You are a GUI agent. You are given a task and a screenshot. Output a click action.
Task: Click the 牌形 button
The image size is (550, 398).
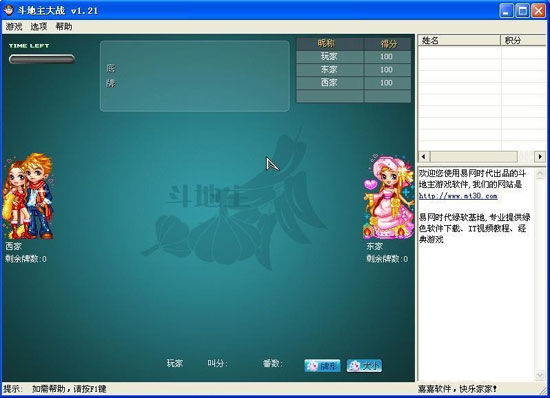click(x=322, y=366)
